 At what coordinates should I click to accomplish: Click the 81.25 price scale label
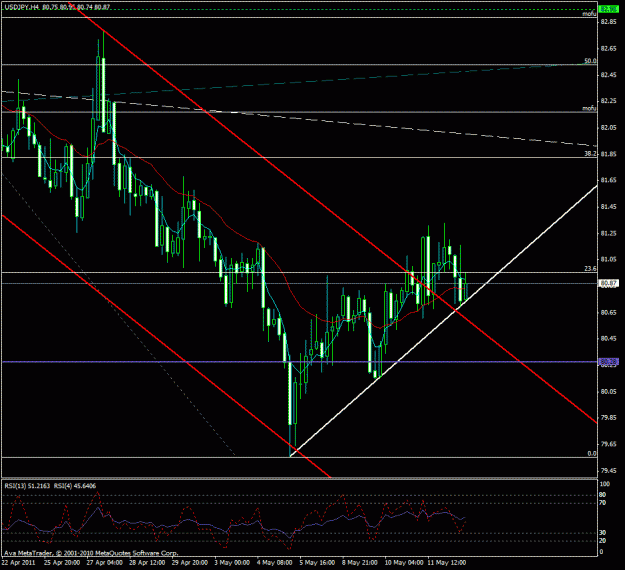coord(608,233)
